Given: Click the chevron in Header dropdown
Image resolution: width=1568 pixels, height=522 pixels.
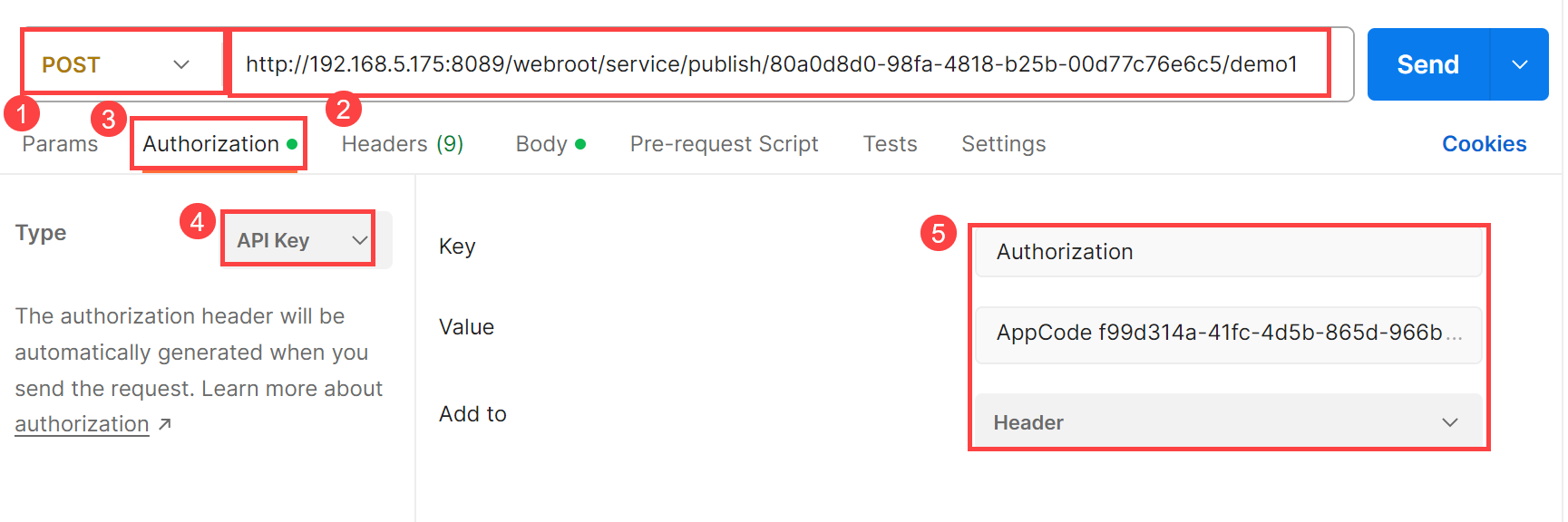Looking at the screenshot, I should pos(1450,422).
